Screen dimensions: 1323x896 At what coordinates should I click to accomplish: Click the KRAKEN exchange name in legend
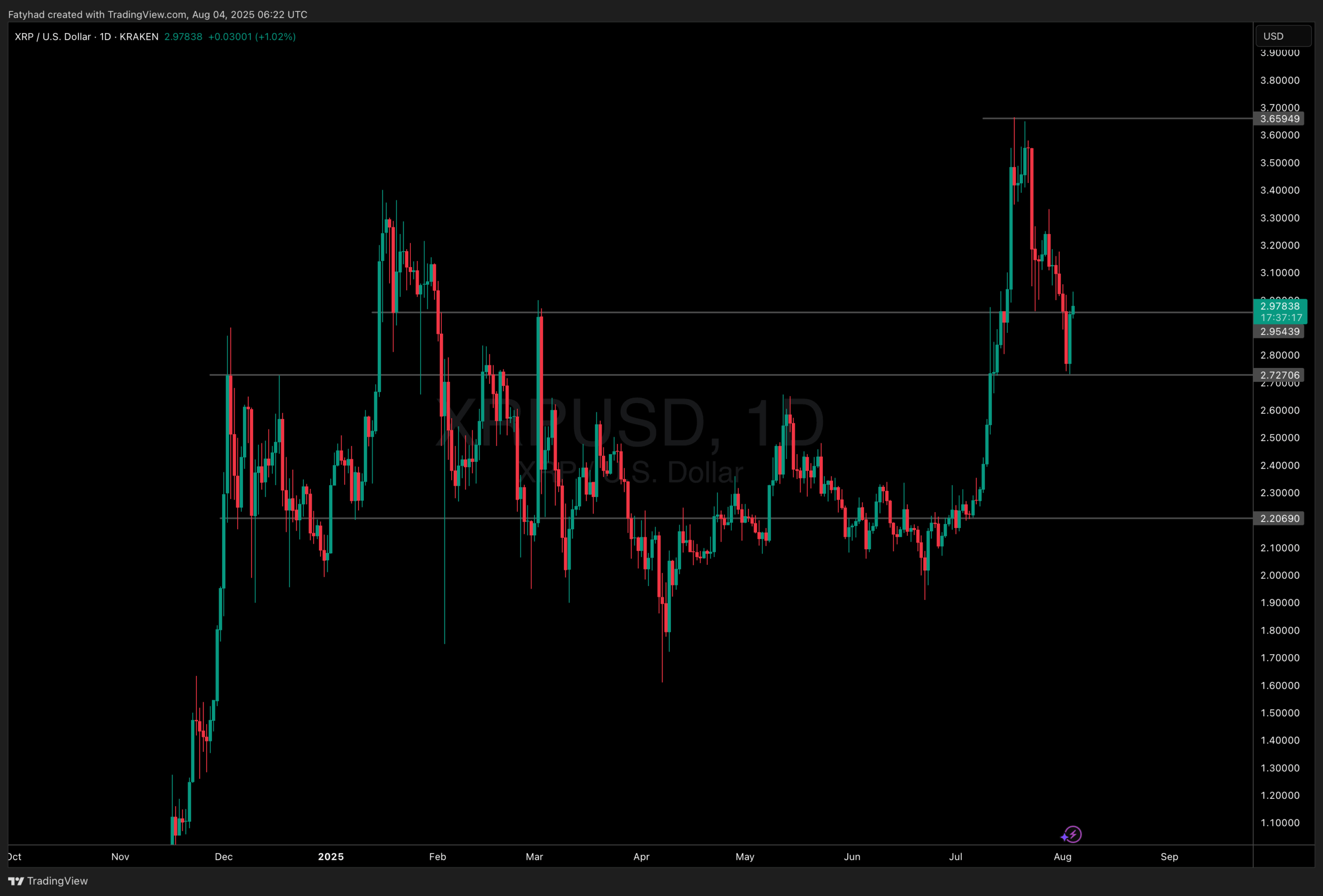coord(139,37)
